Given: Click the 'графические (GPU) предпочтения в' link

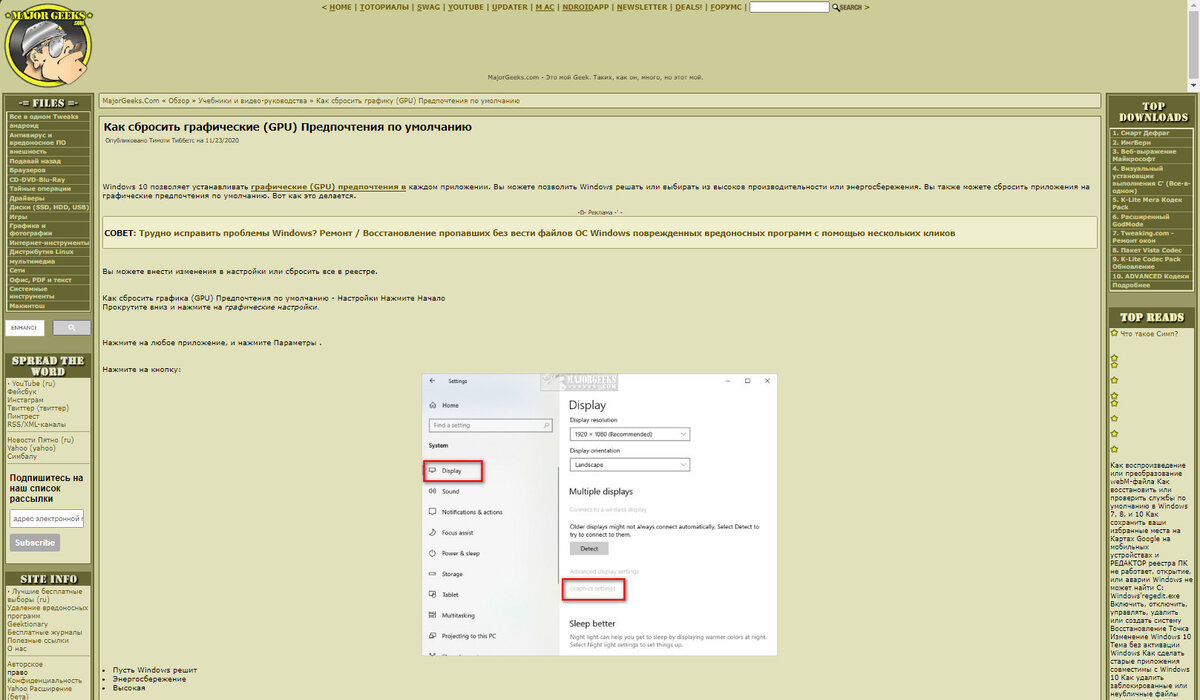Looking at the screenshot, I should click(x=328, y=186).
